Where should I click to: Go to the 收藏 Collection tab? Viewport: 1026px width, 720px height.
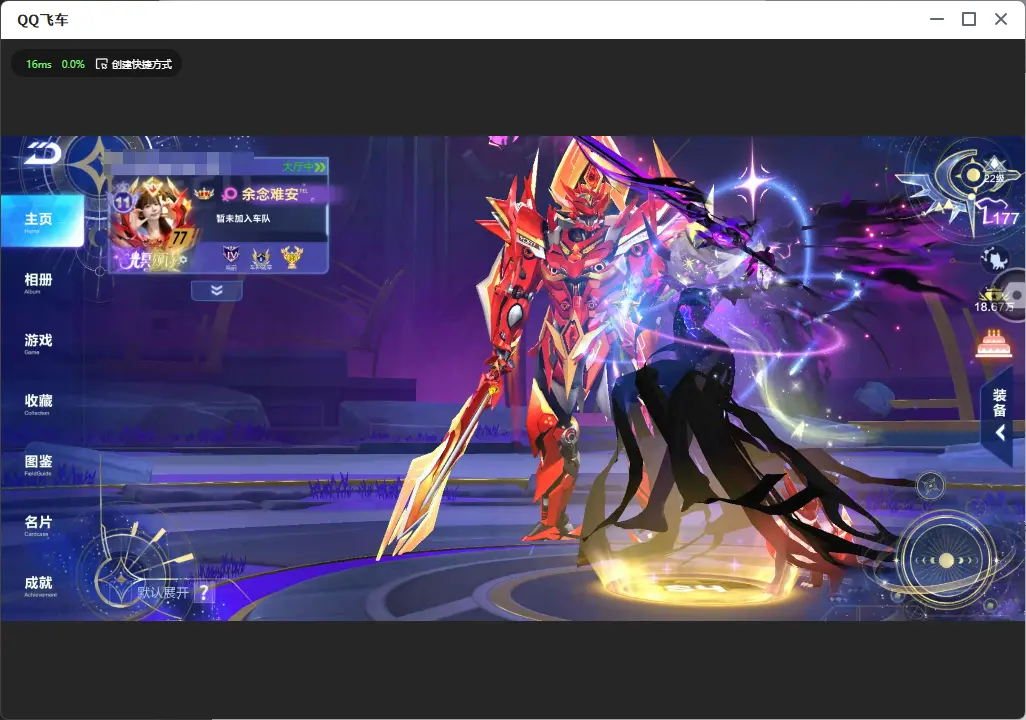[38, 404]
